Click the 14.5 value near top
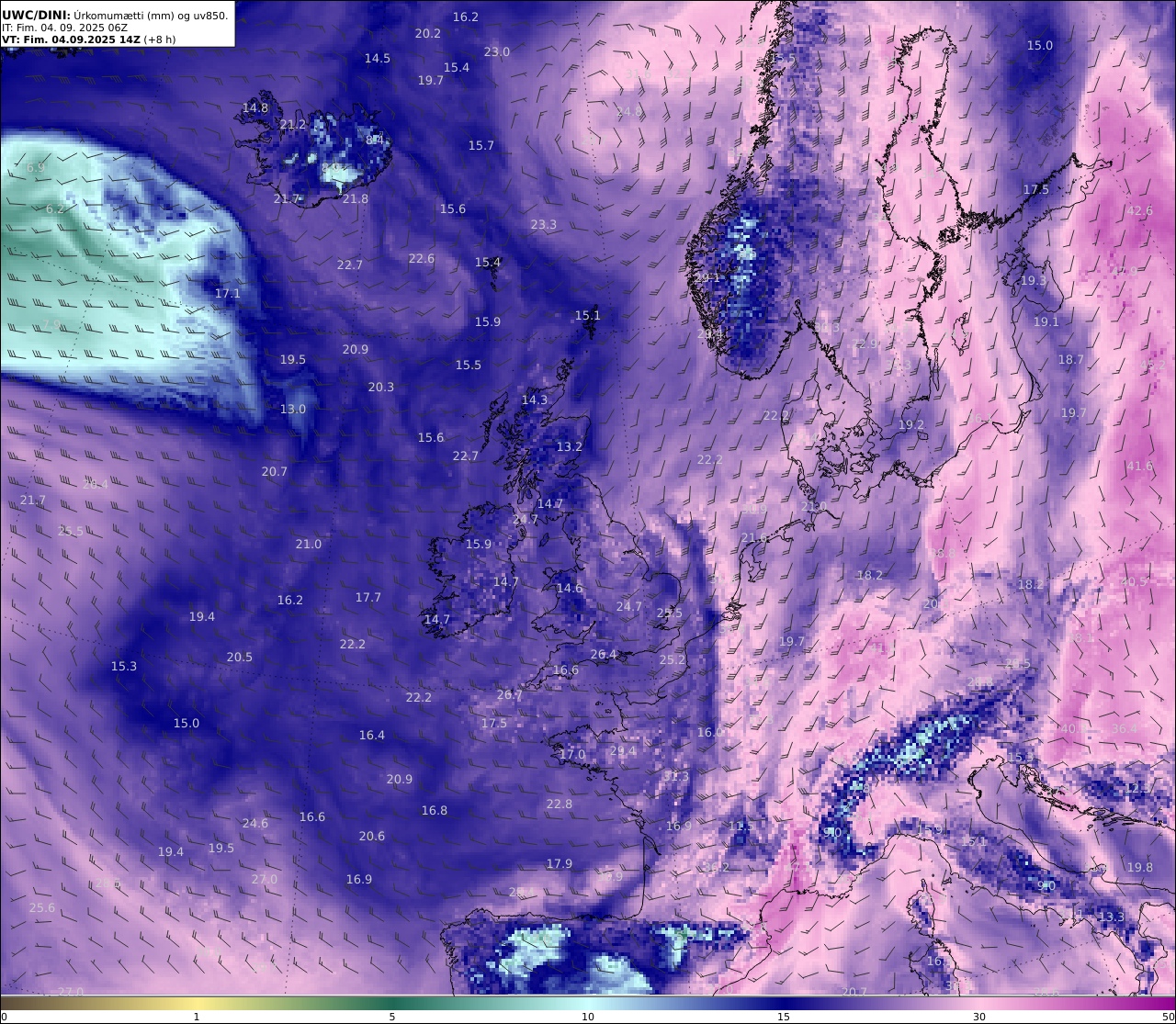Viewport: 1176px width, 1024px height. coord(378,58)
